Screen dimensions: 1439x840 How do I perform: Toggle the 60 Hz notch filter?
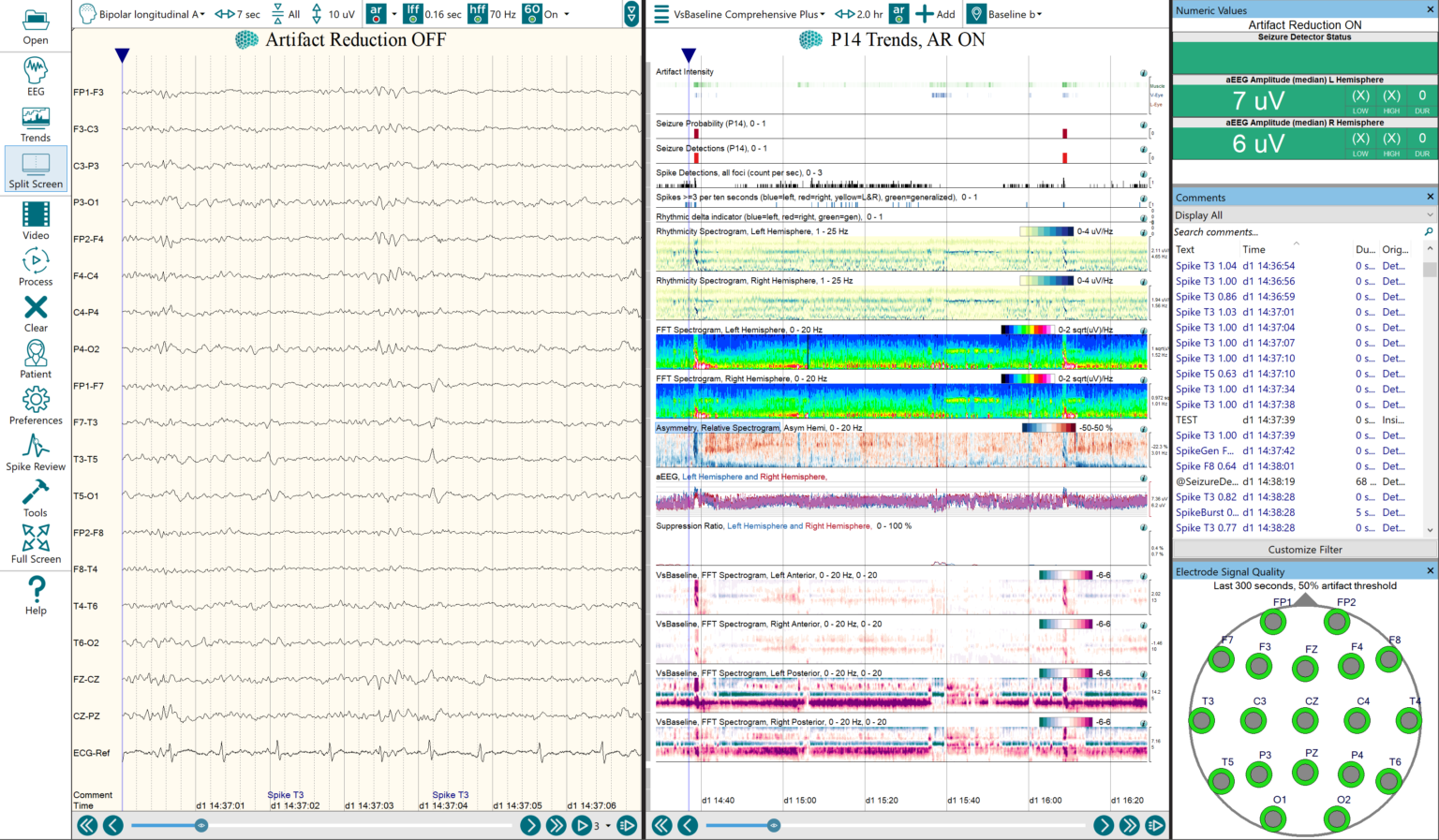point(532,13)
